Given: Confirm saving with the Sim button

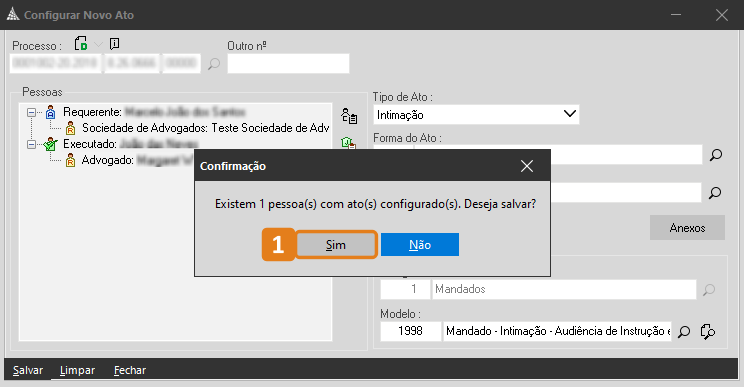Looking at the screenshot, I should [336, 245].
